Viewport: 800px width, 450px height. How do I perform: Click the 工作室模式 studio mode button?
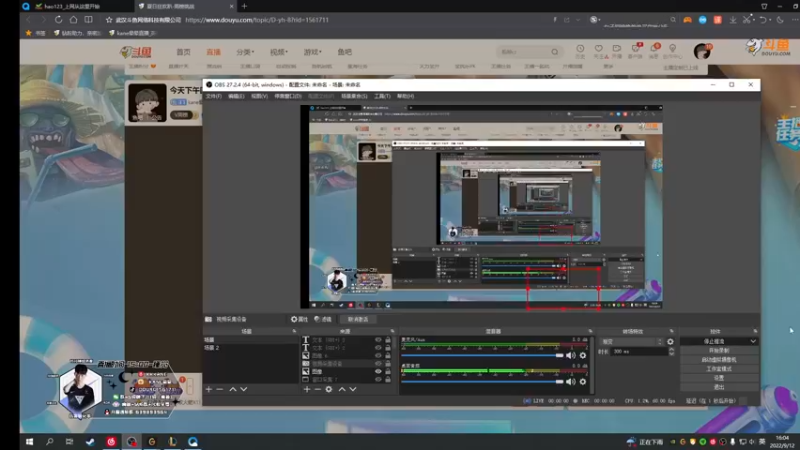pos(719,369)
